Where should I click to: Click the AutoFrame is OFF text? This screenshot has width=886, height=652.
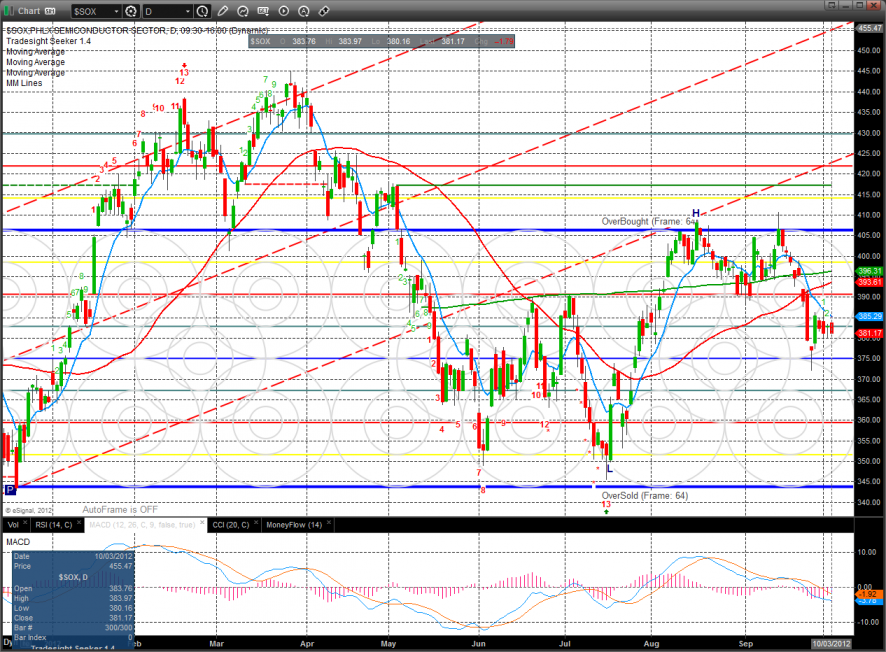coord(120,510)
